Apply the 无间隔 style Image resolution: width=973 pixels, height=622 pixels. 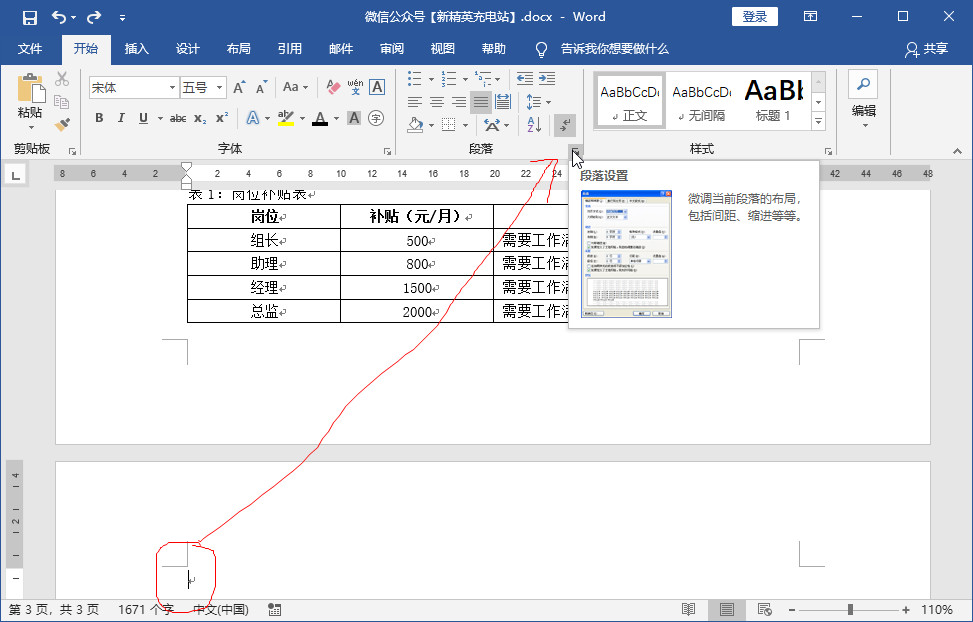[x=701, y=101]
